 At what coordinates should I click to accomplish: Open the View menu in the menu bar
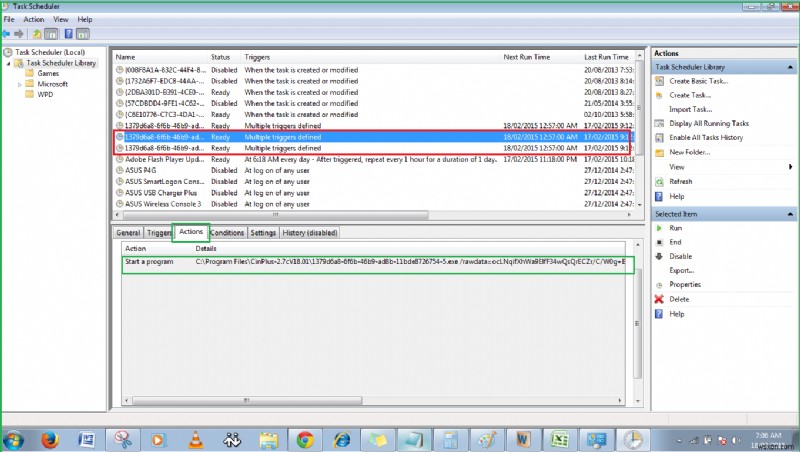point(61,19)
